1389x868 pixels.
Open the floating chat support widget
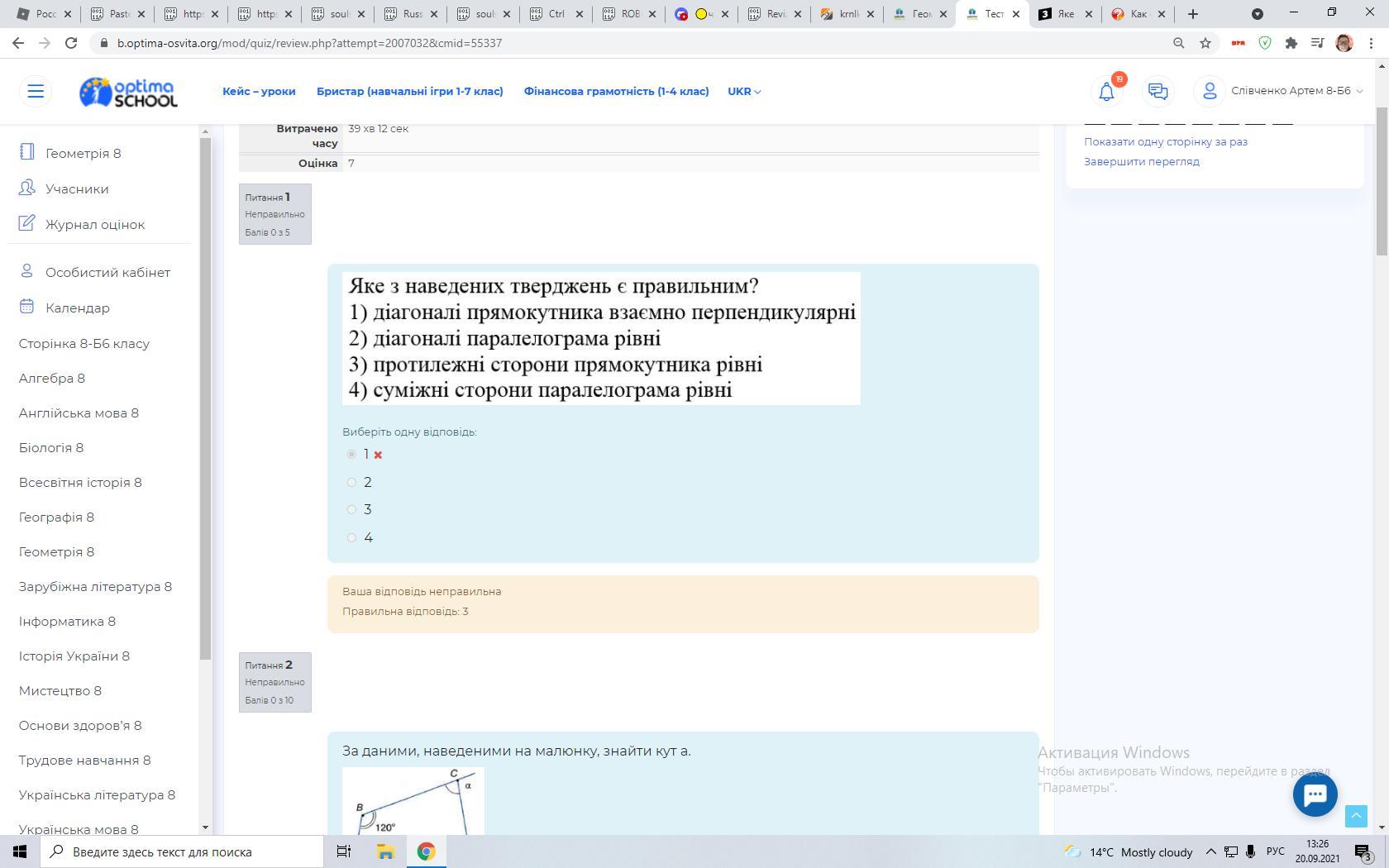click(x=1315, y=794)
